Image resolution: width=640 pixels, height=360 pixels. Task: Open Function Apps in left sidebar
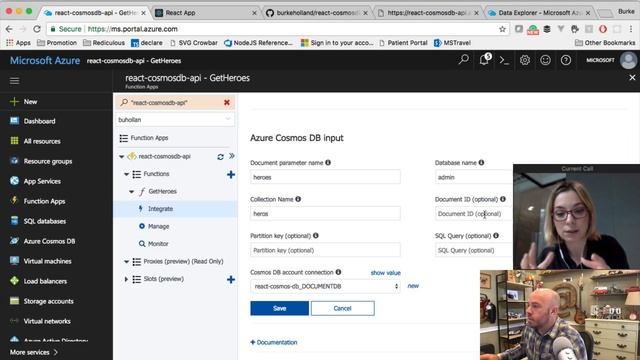38,201
